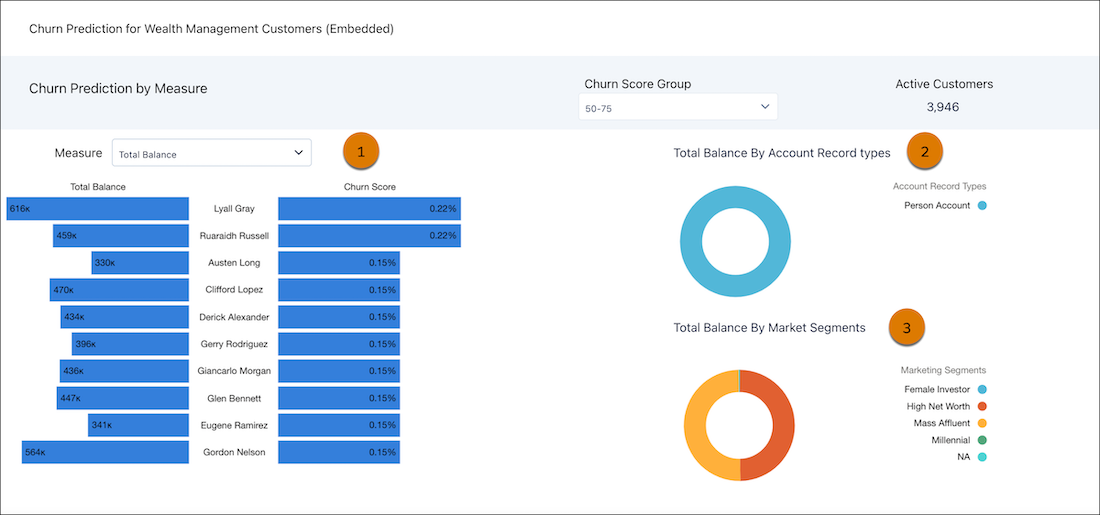The image size is (1100, 515).
Task: Click the Total Balance column header
Action: (x=98, y=187)
